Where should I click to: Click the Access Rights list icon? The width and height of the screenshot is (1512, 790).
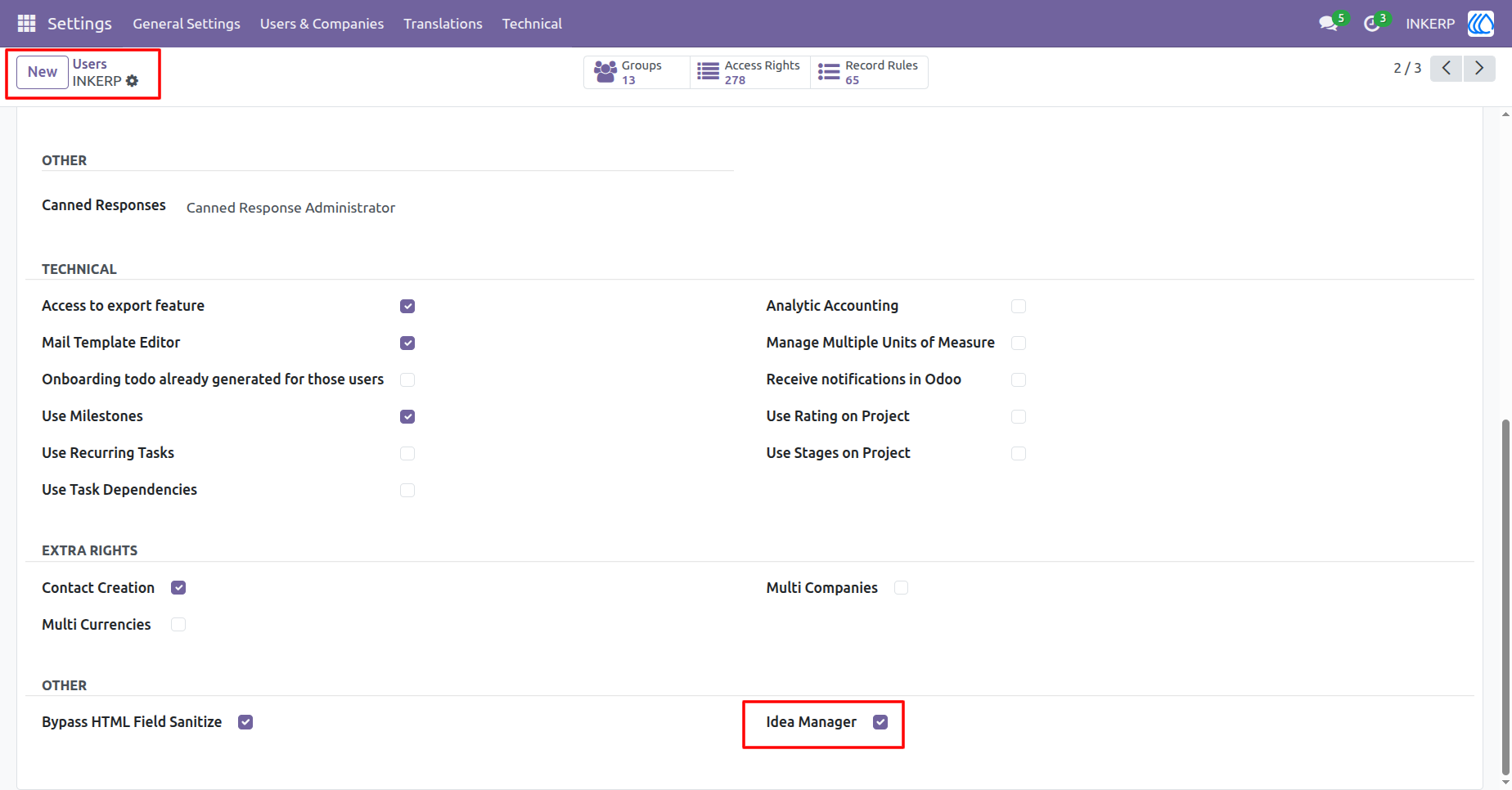click(709, 72)
